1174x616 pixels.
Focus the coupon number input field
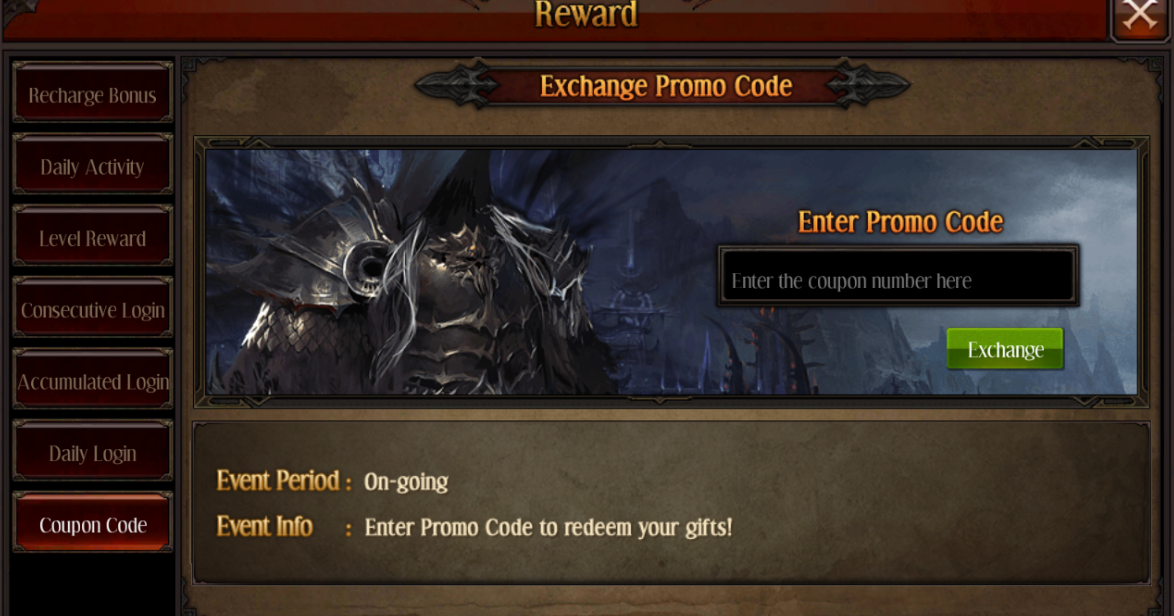tap(898, 276)
